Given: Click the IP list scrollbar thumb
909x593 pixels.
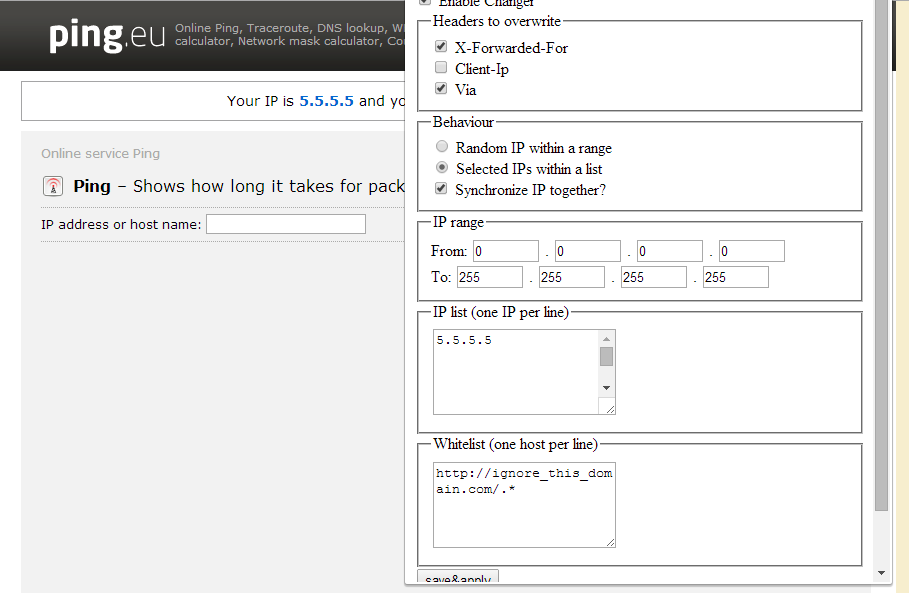Looking at the screenshot, I should click(x=606, y=356).
